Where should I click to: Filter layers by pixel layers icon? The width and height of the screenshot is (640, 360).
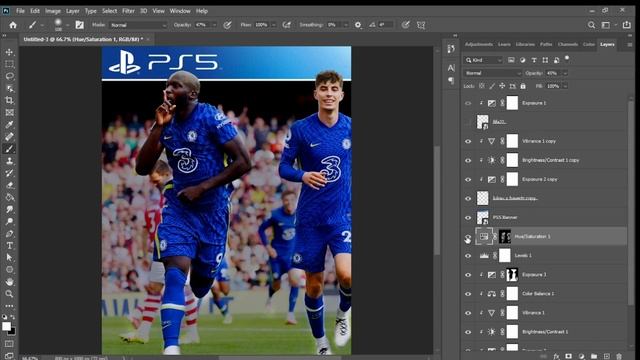pyautogui.click(x=511, y=60)
